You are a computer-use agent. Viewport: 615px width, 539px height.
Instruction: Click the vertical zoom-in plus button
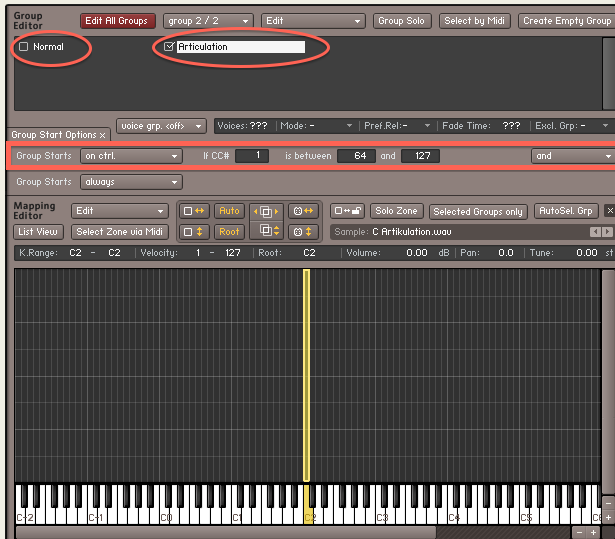pyautogui.click(x=608, y=518)
